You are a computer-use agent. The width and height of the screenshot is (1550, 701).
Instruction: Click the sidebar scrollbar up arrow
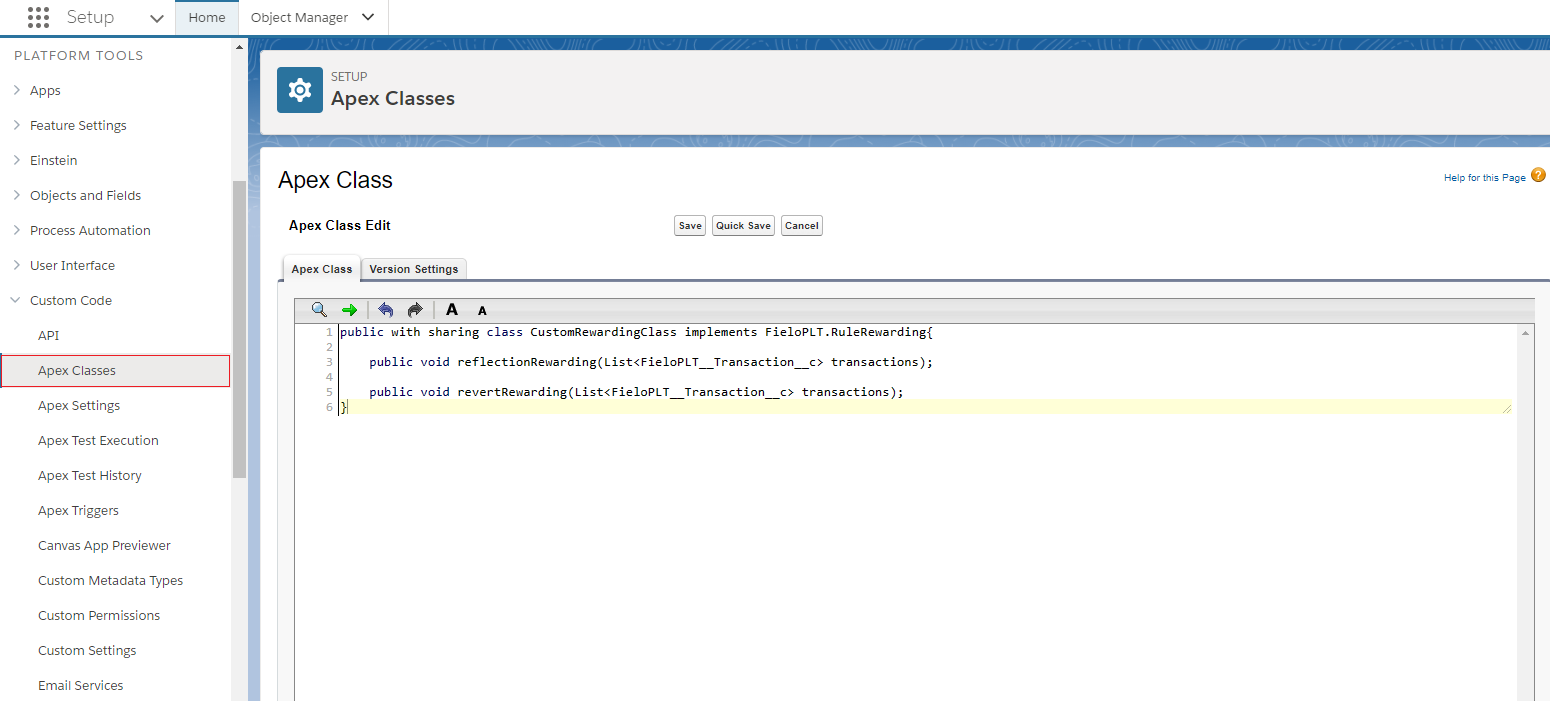(x=239, y=46)
